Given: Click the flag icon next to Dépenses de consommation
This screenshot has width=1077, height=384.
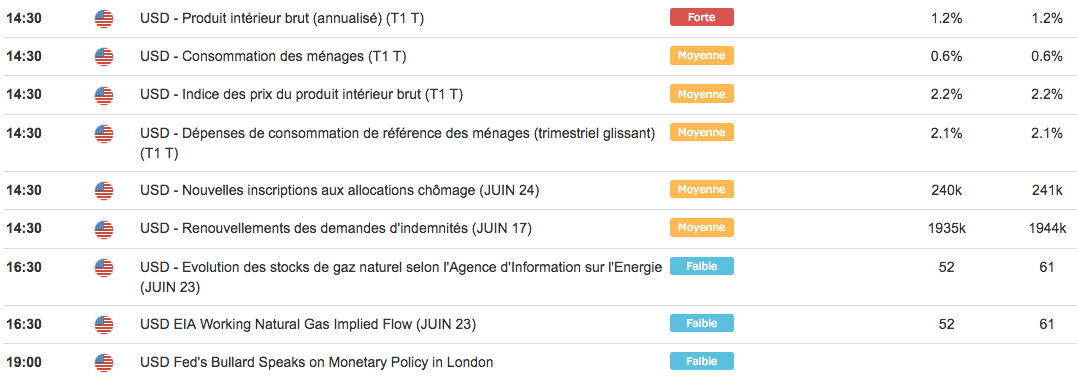Looking at the screenshot, I should pos(104,134).
